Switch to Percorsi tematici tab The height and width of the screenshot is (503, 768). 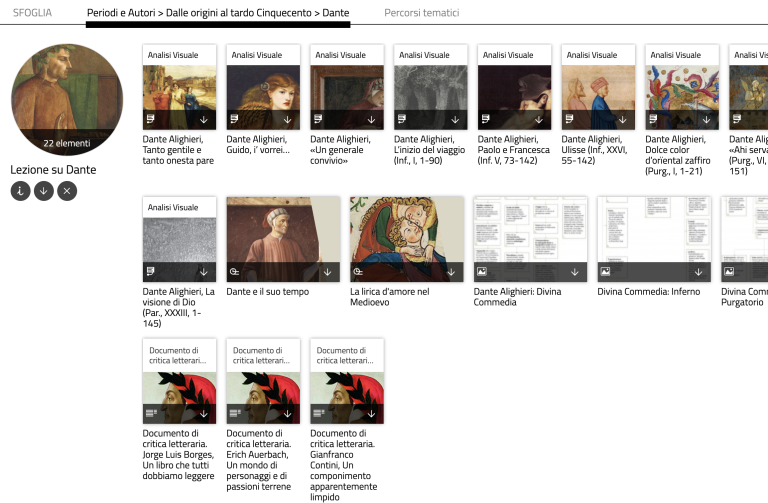[x=421, y=13]
